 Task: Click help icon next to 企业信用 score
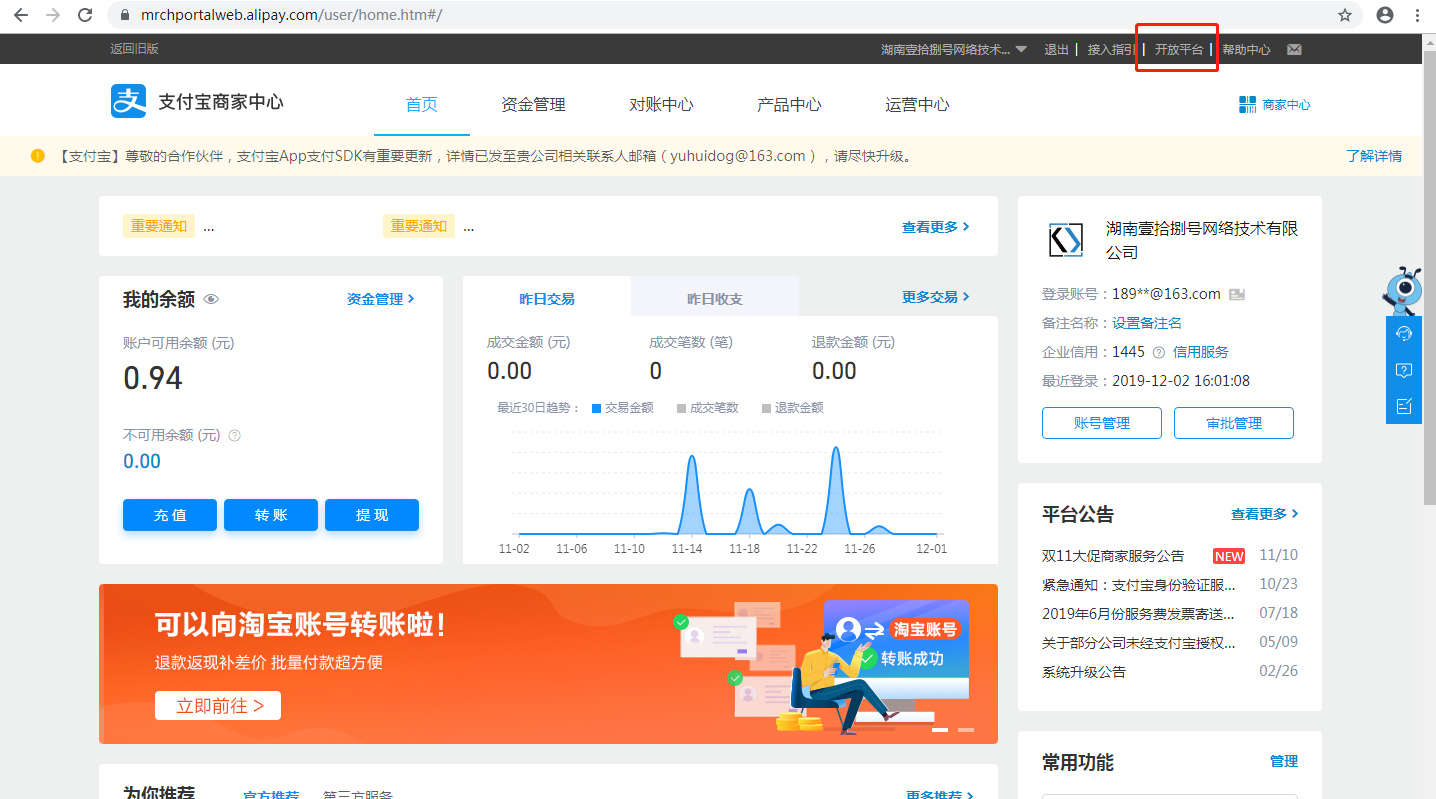(x=1159, y=352)
